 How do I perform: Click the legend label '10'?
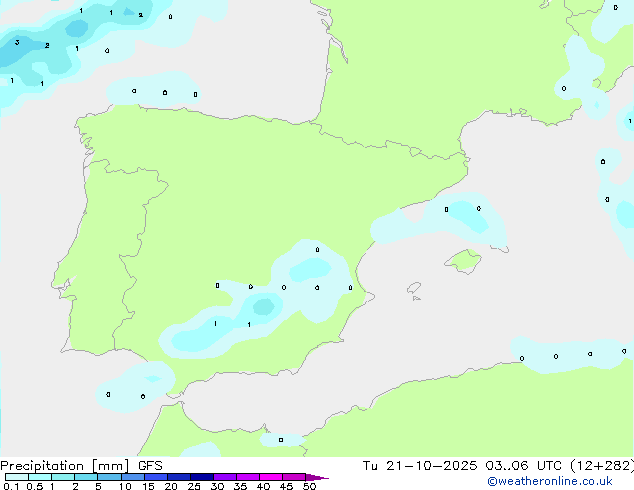click(125, 486)
